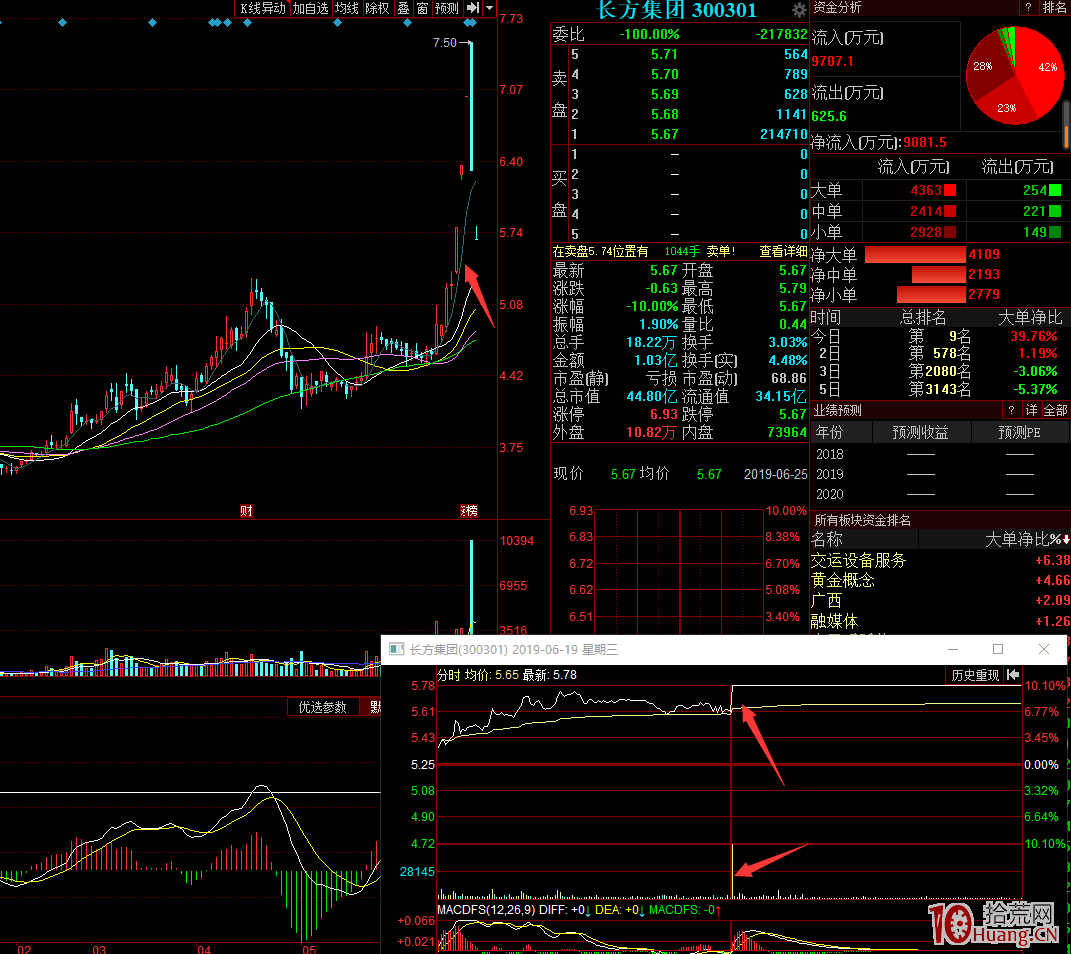Click the 窗 window toolbar button
Viewport: 1071px width, 954px height.
point(422,8)
